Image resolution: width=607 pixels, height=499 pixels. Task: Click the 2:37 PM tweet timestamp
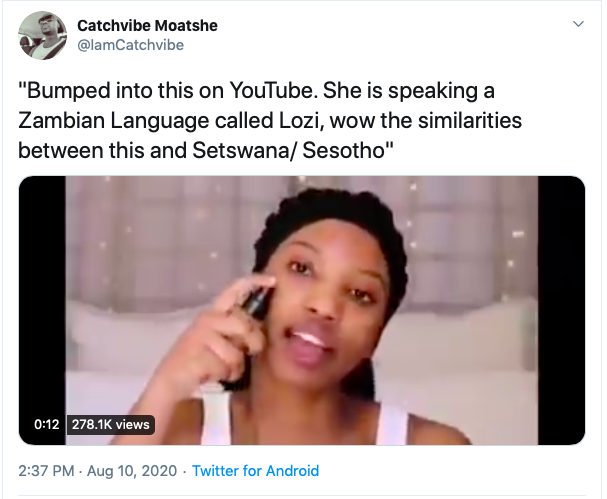point(46,471)
